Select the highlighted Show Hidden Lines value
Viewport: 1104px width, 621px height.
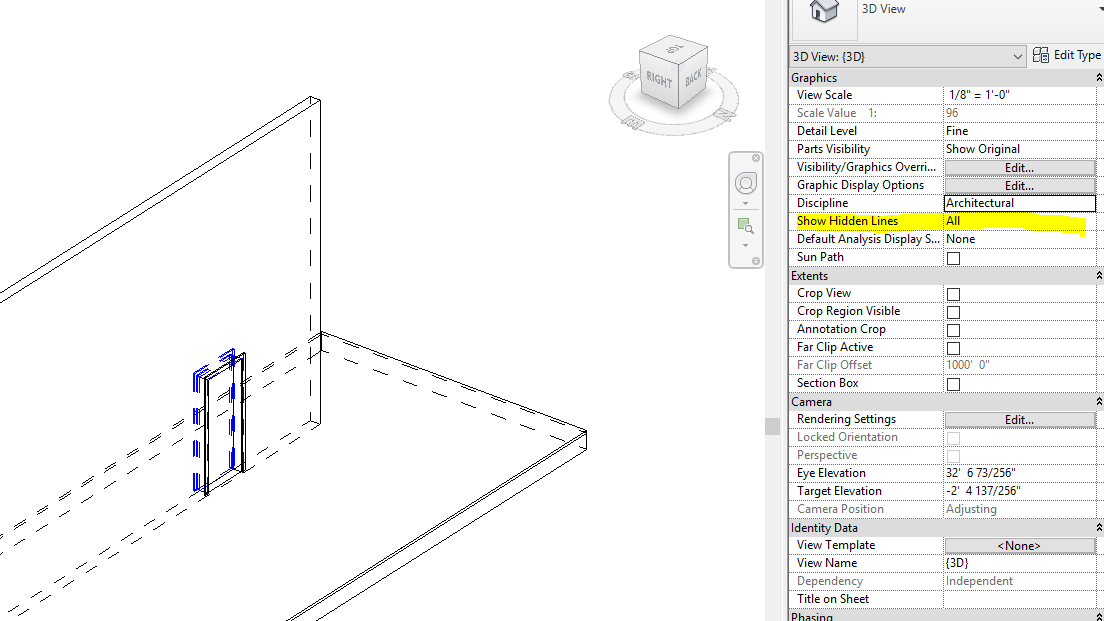click(x=1019, y=220)
